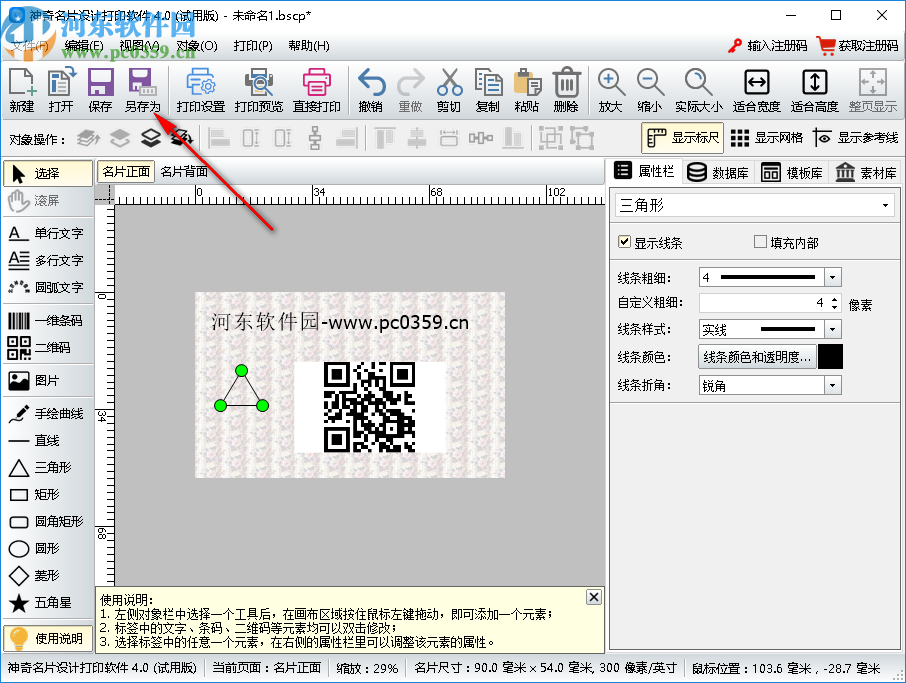Open the 模板库 template library tab
The width and height of the screenshot is (906, 683).
point(792,172)
